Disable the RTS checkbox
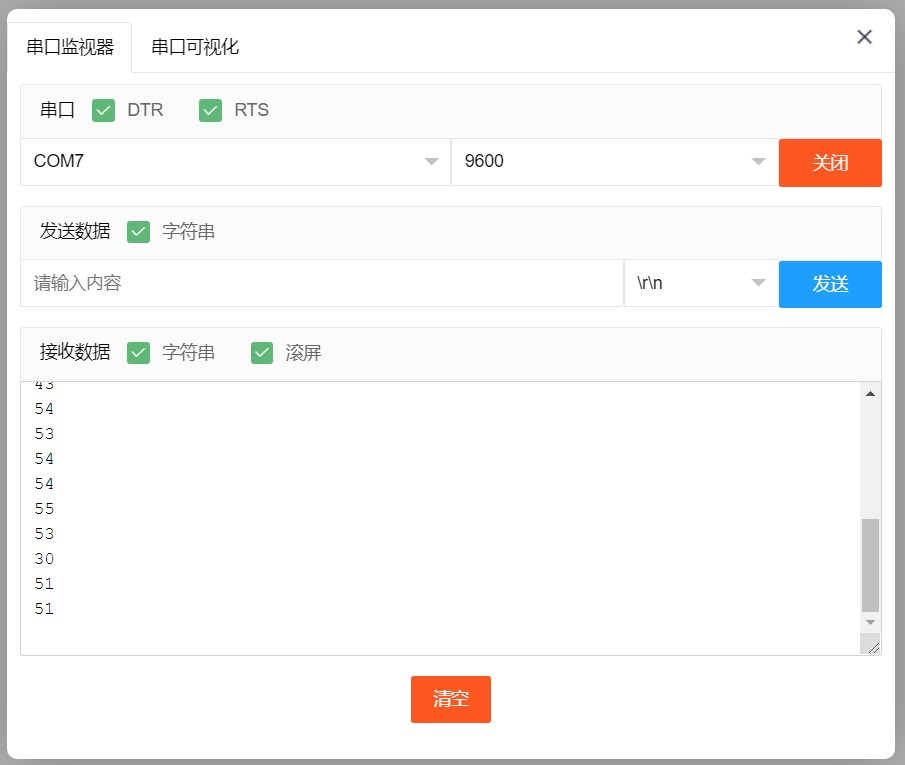 pyautogui.click(x=210, y=110)
